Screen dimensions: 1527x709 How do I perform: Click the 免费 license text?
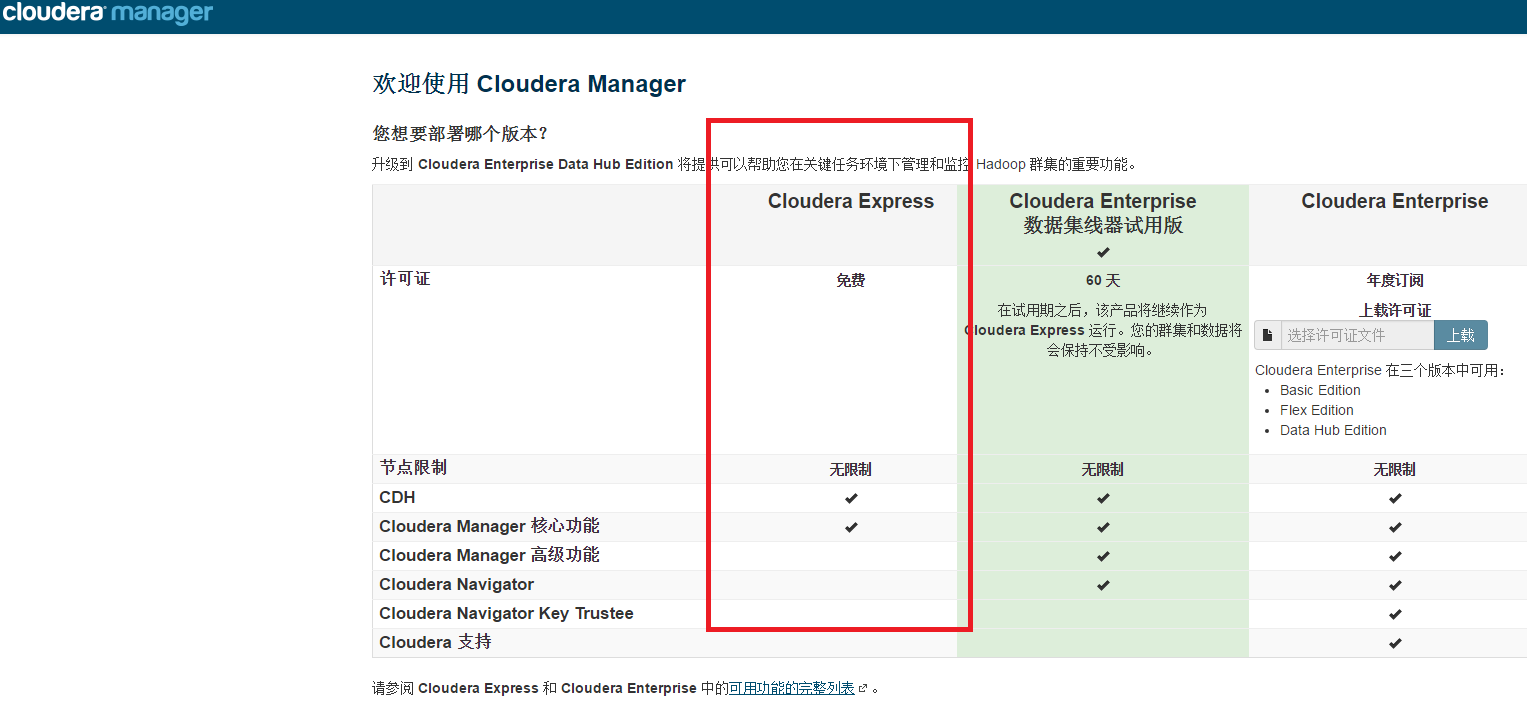[x=851, y=281]
